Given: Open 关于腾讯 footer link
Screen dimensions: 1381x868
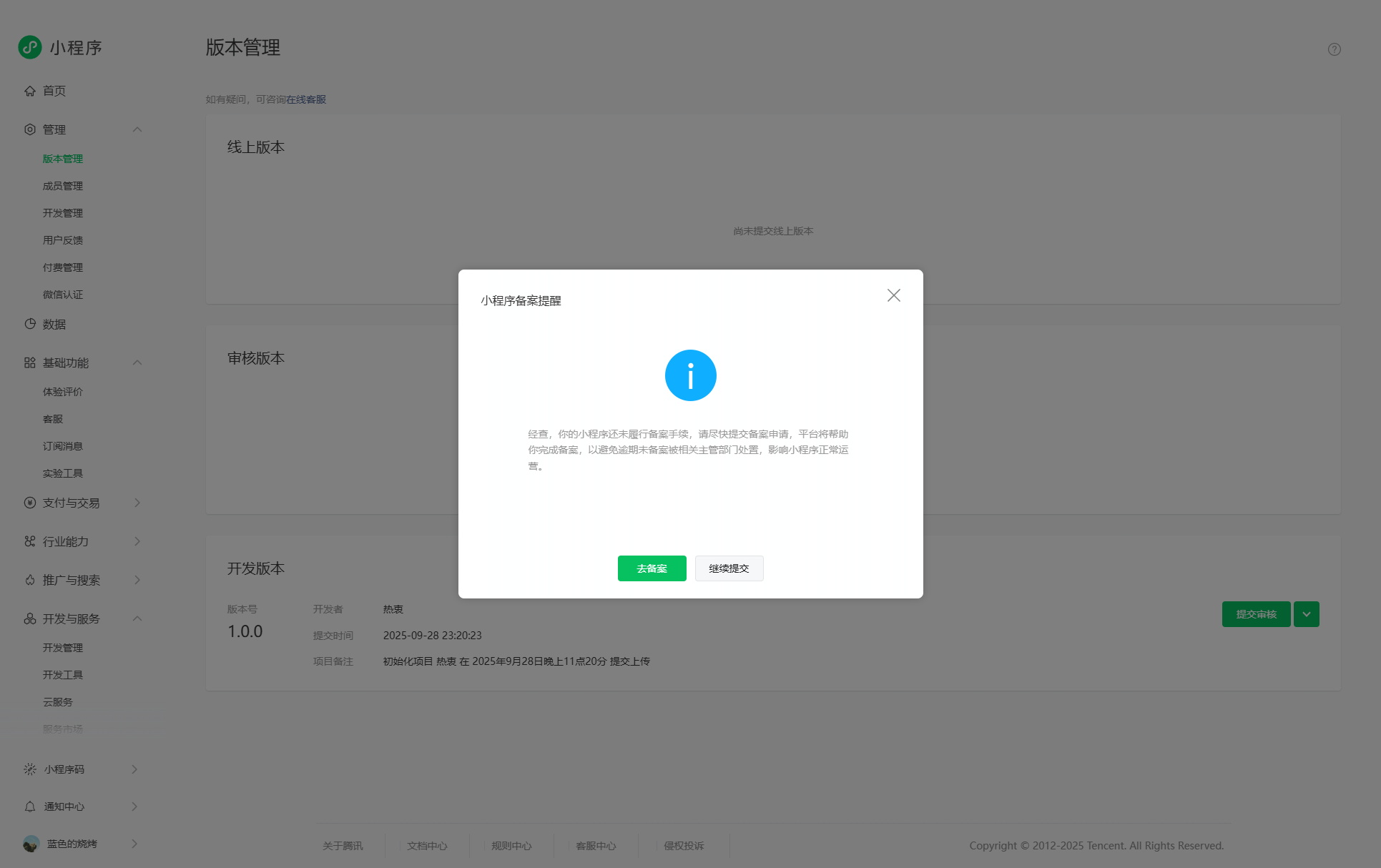Looking at the screenshot, I should pyautogui.click(x=343, y=846).
